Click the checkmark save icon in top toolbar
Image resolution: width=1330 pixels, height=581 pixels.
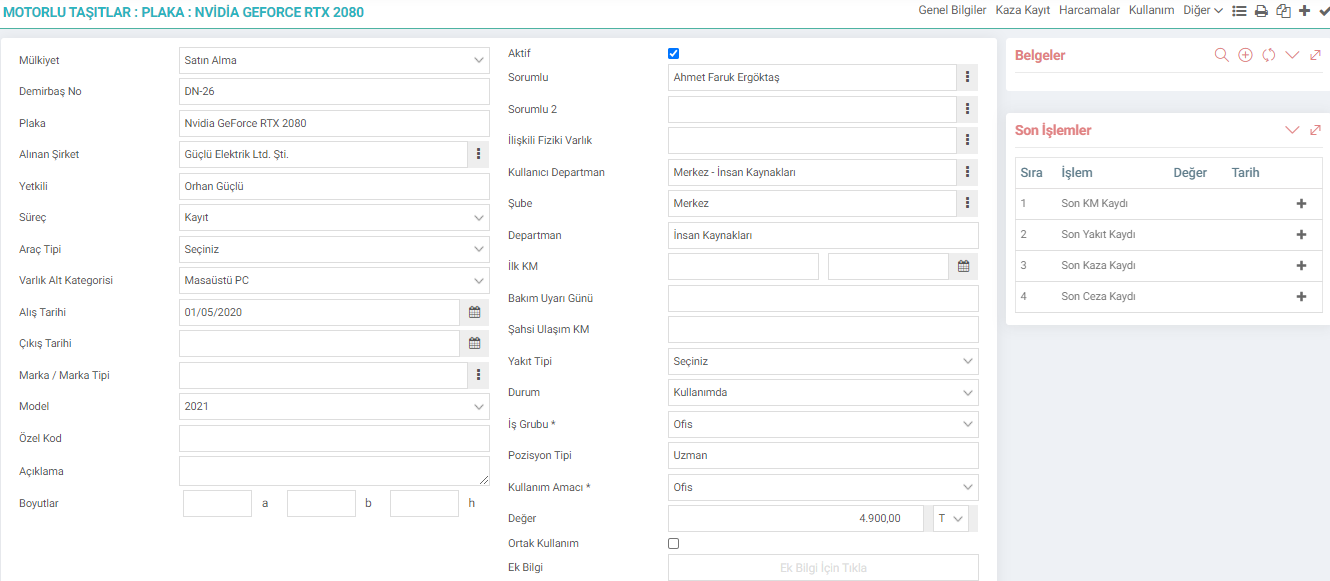click(x=1323, y=11)
